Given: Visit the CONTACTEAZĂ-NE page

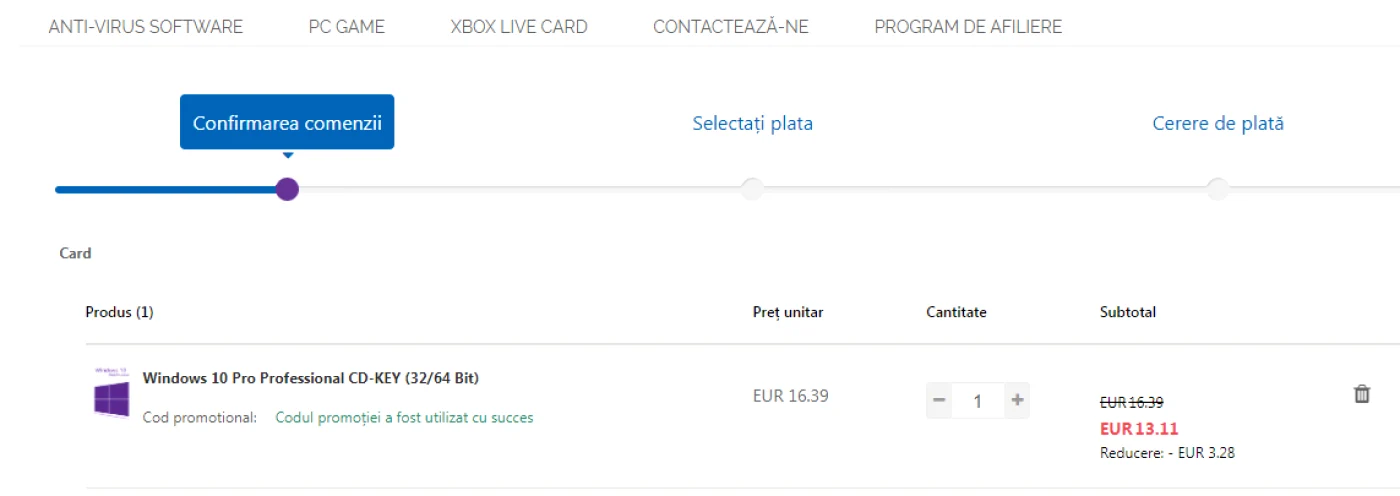Looking at the screenshot, I should [731, 27].
